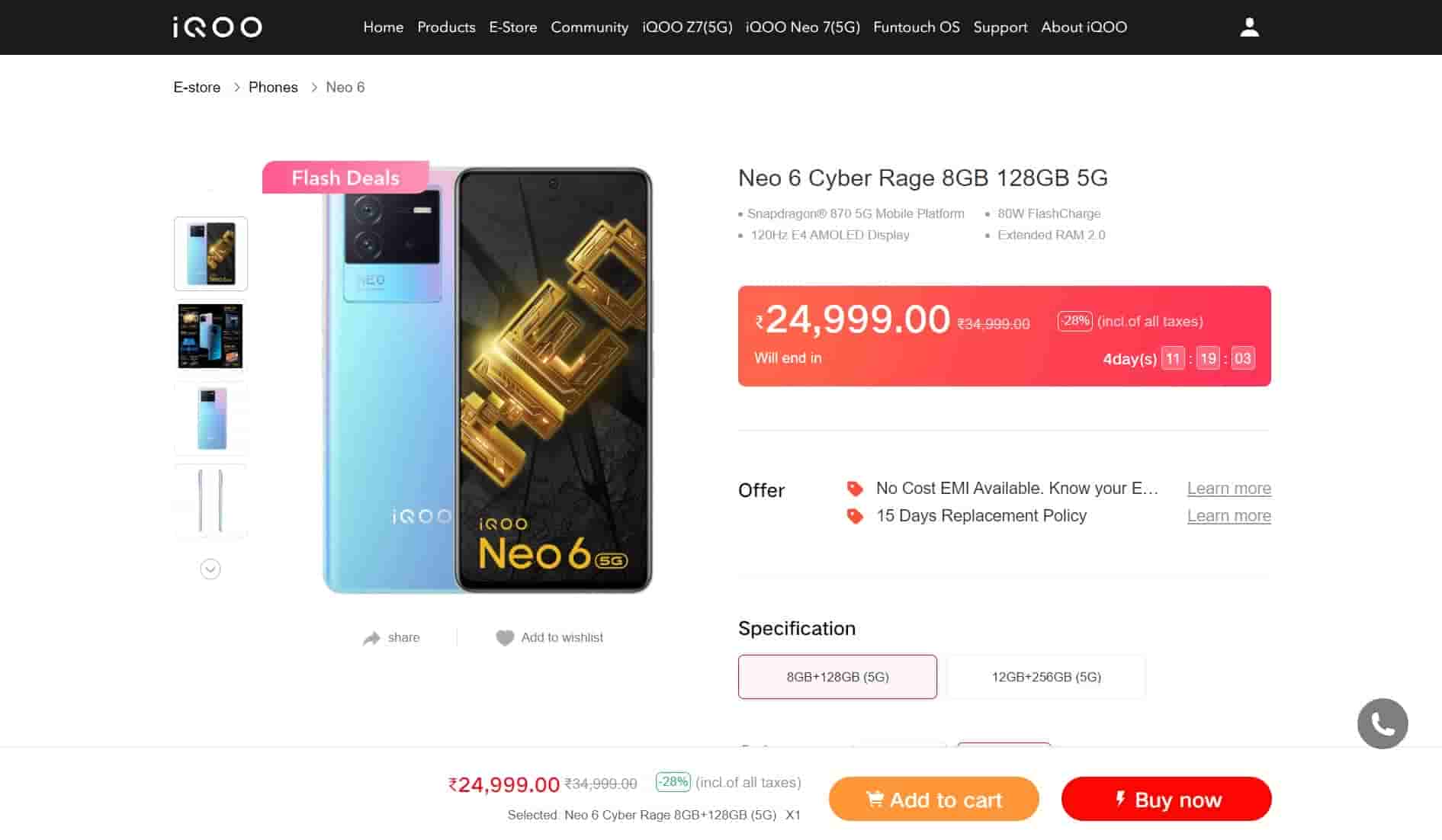1442x840 pixels.
Task: Go to the E-Store menu item
Action: (512, 27)
